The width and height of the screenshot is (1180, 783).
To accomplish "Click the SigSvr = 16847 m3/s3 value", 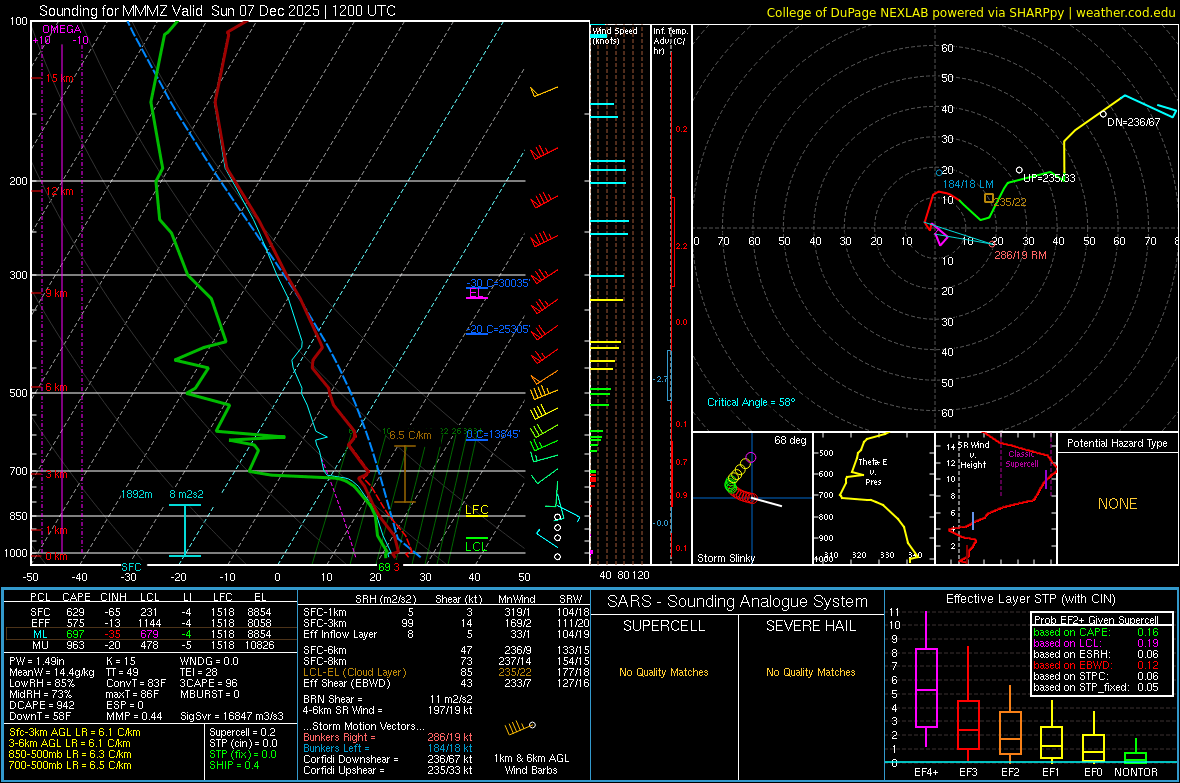I will [x=232, y=716].
